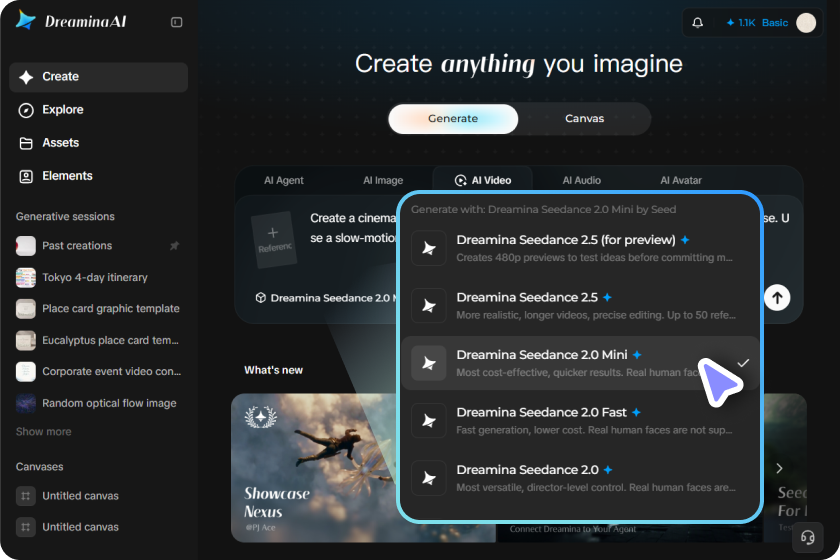This screenshot has height=560, width=840.
Task: Click the prompt text input area
Action: (354, 228)
